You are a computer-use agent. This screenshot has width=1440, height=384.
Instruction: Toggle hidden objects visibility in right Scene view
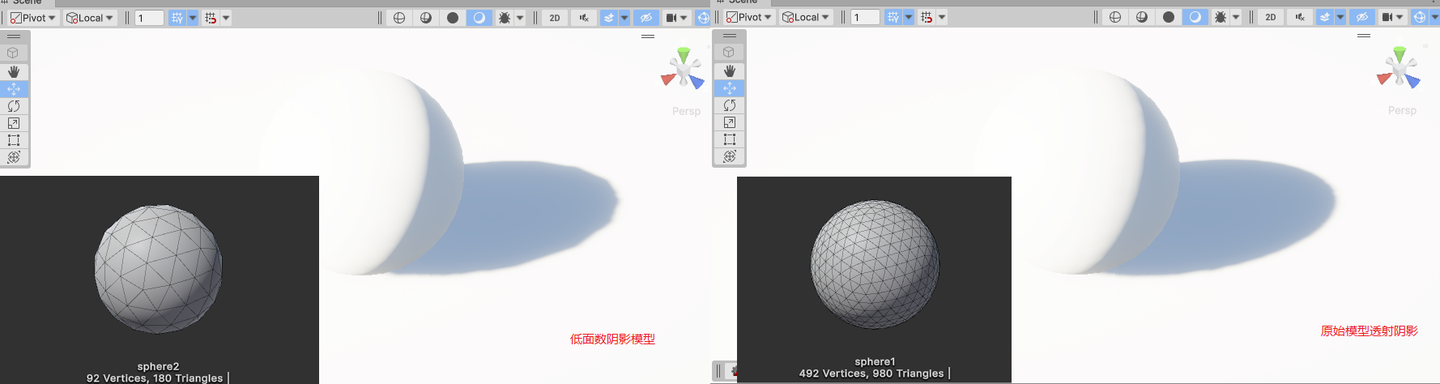click(1362, 17)
